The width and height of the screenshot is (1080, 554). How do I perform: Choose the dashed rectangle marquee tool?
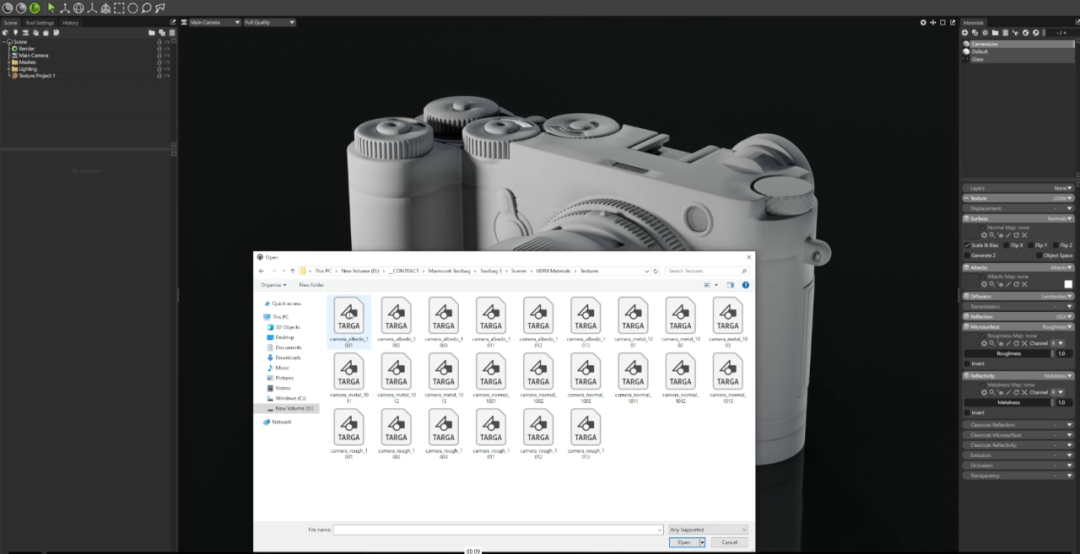pyautogui.click(x=119, y=8)
